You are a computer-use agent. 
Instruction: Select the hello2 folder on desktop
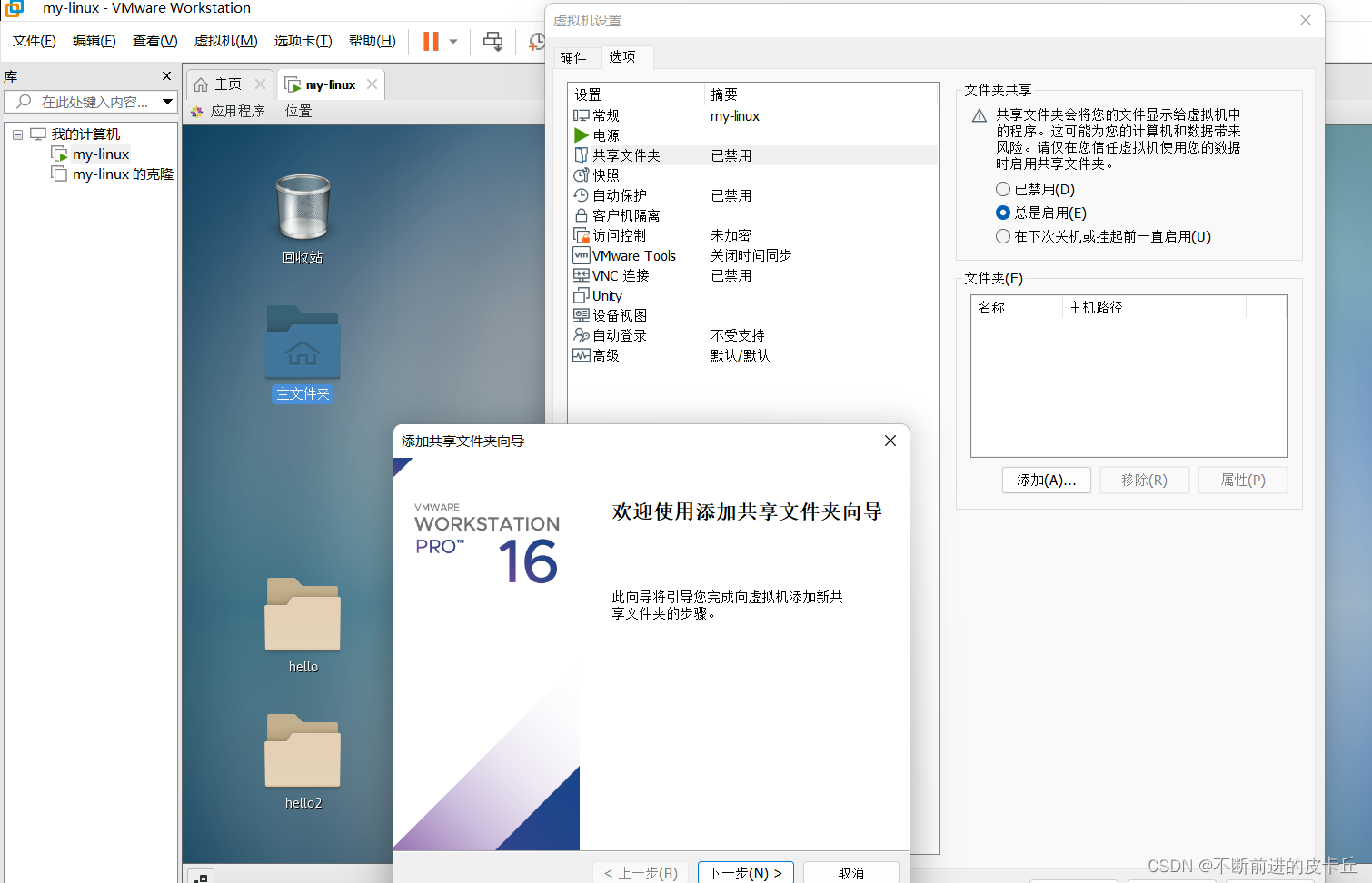pyautogui.click(x=303, y=762)
